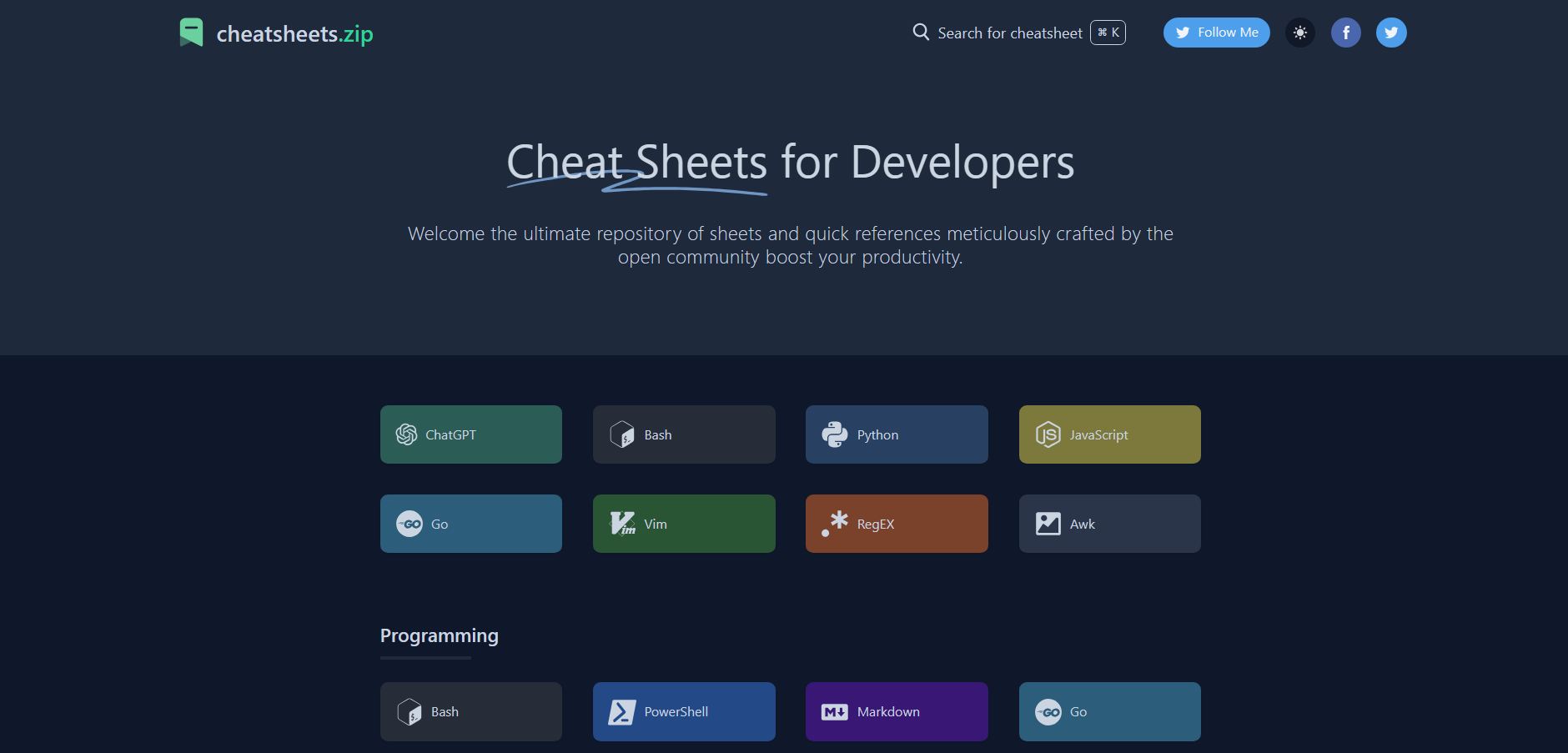Click the Python logo icon
Viewport: 1568px width, 753px height.
tap(835, 434)
